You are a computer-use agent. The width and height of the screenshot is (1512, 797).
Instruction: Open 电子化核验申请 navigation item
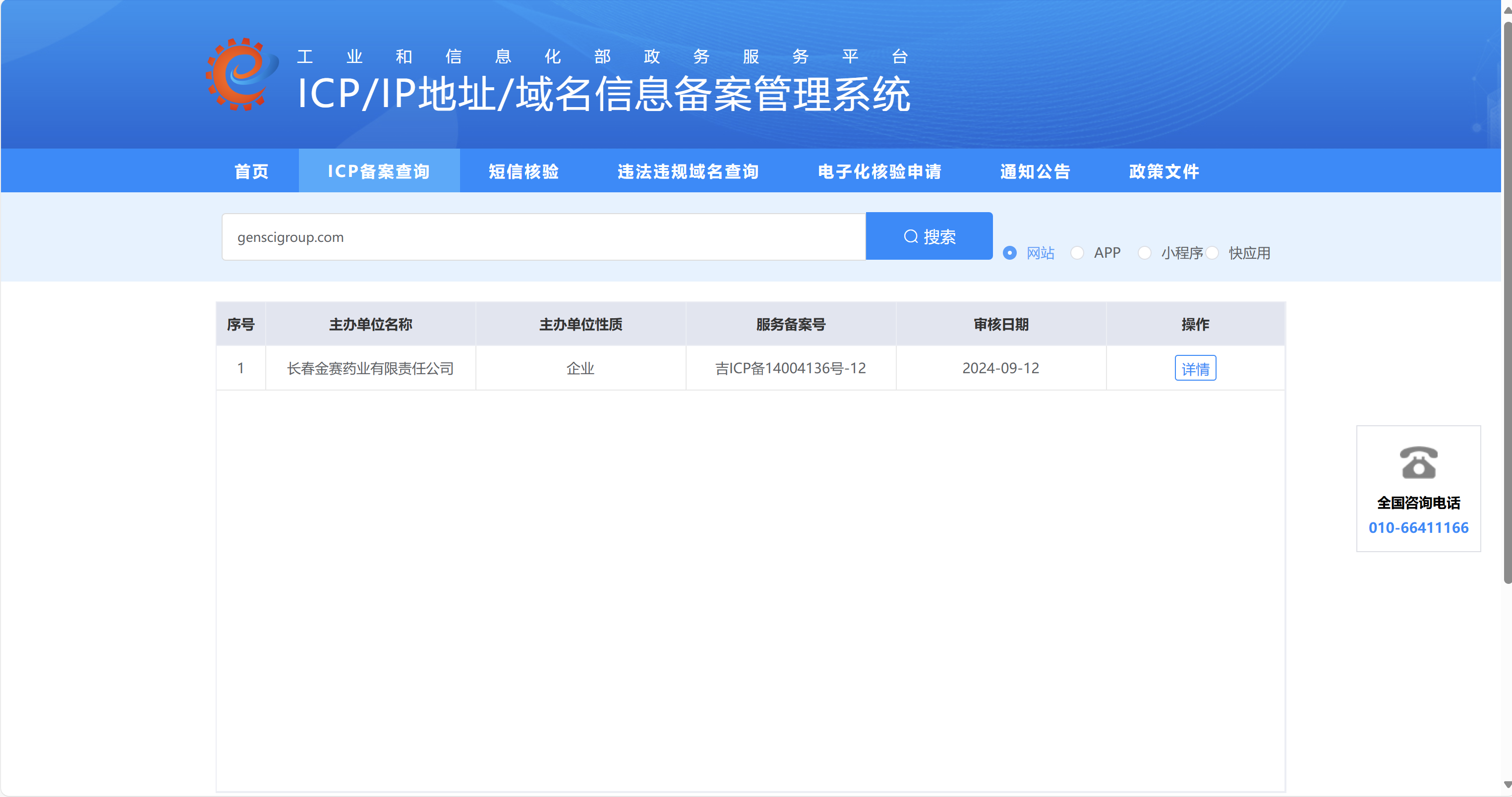(879, 171)
